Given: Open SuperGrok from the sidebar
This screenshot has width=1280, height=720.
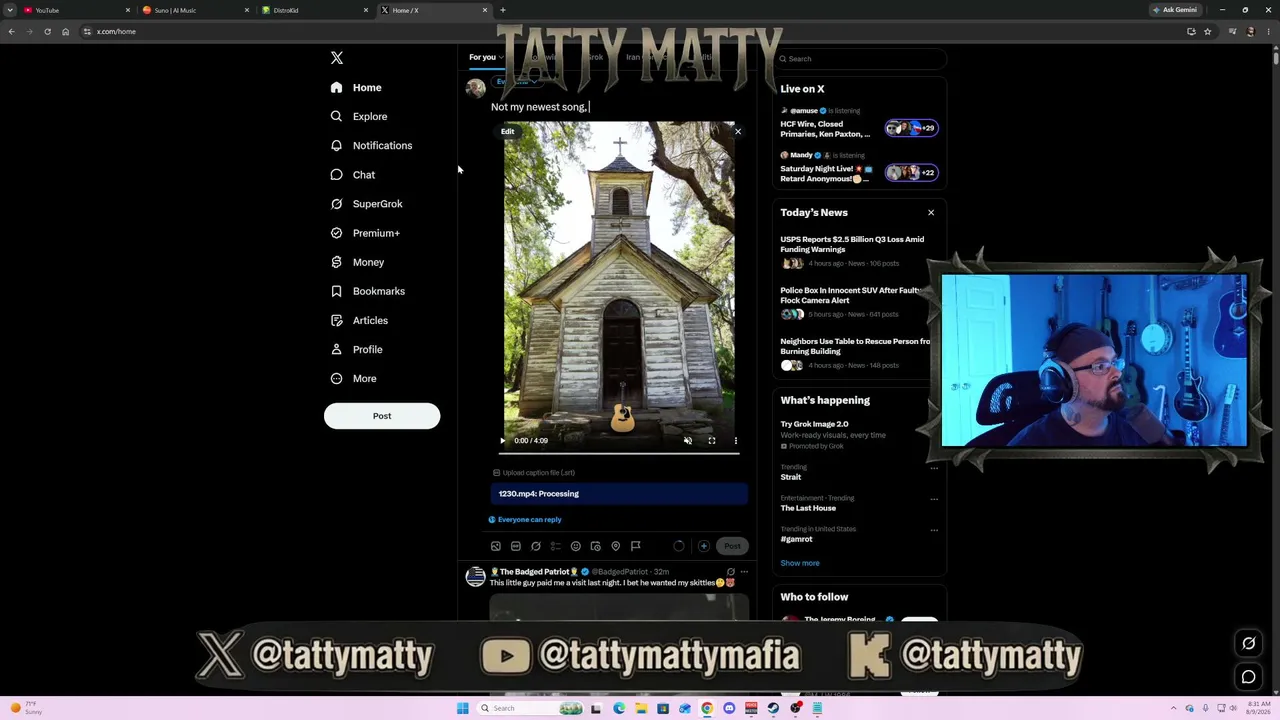Looking at the screenshot, I should 367,204.
